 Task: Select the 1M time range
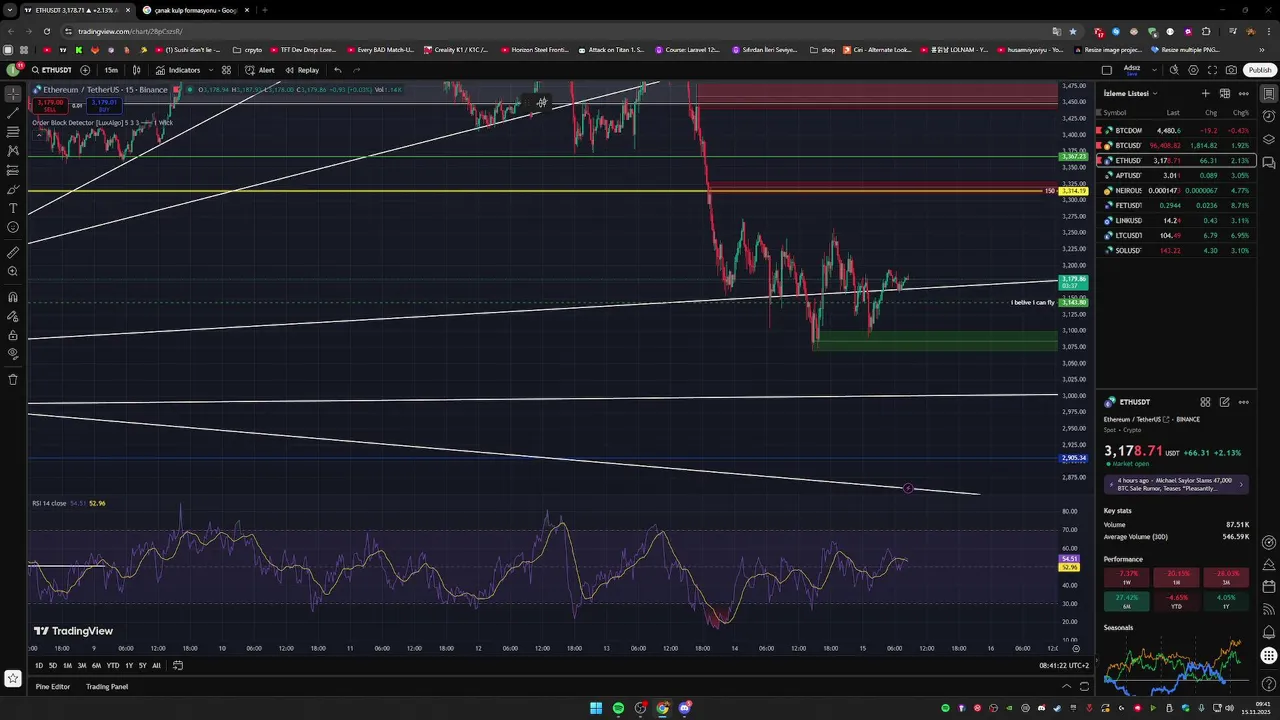[67, 665]
